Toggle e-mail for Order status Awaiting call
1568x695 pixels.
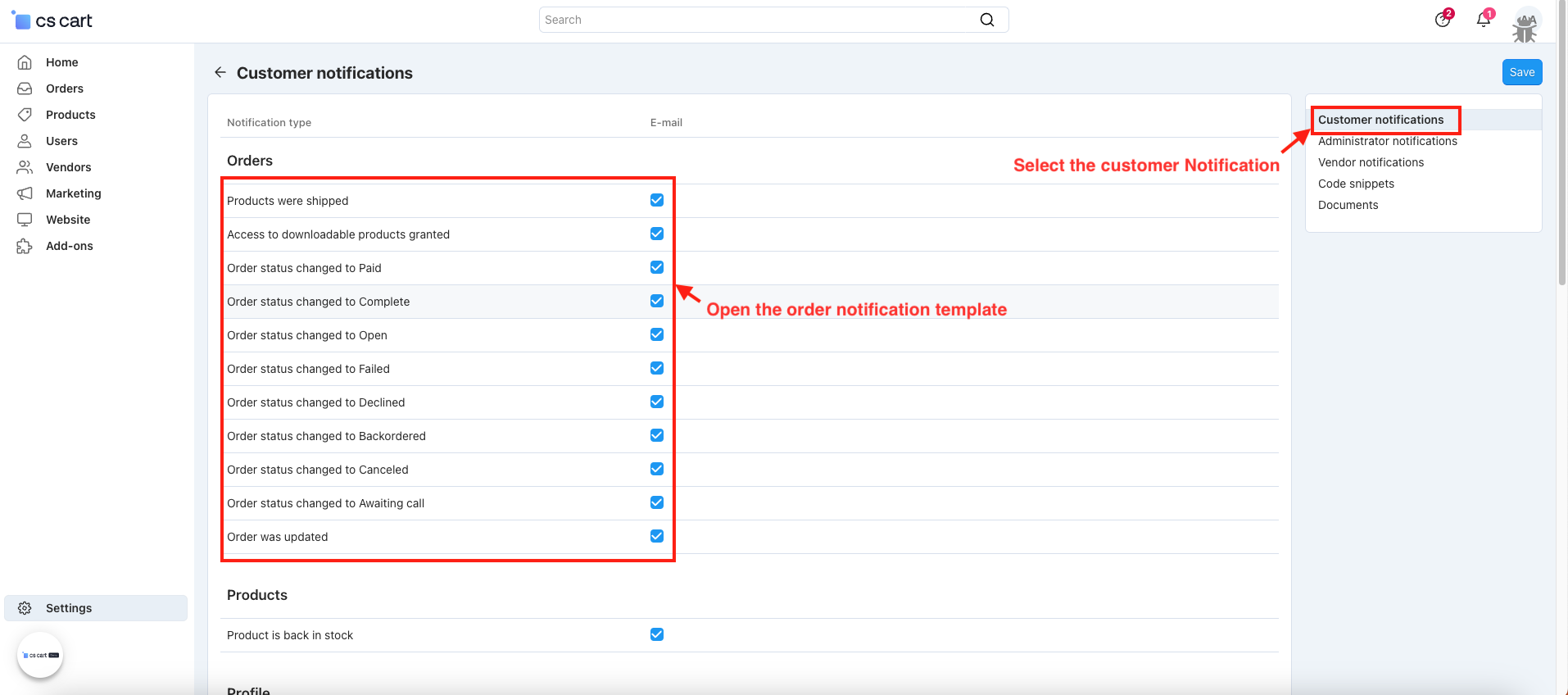(657, 502)
